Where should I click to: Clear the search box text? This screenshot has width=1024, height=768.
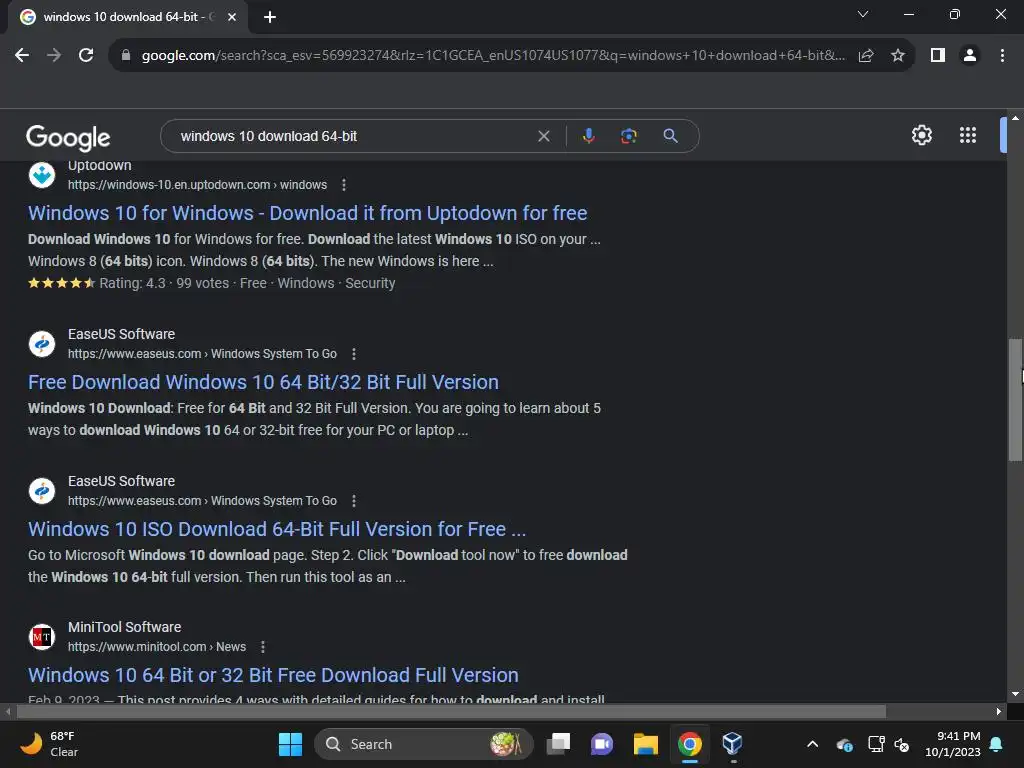[543, 136]
